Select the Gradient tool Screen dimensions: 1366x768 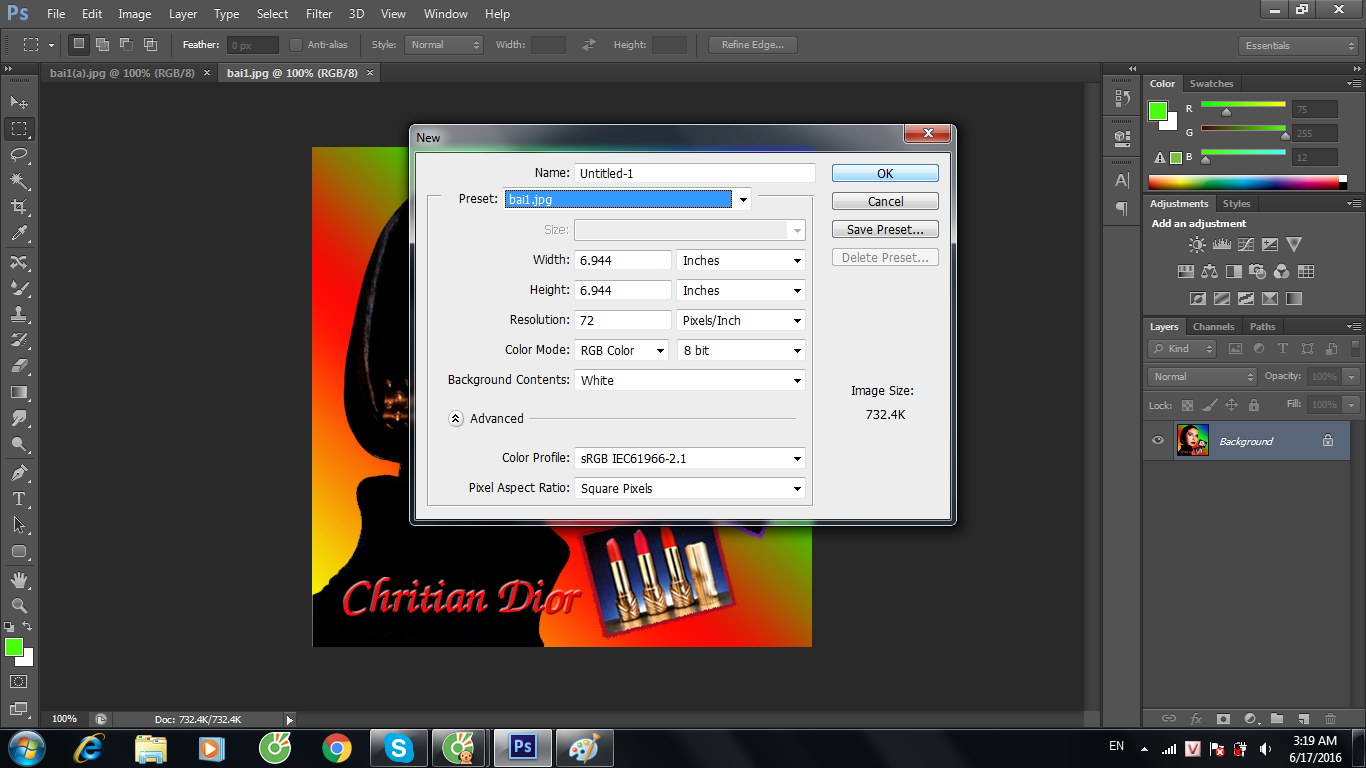(x=19, y=392)
